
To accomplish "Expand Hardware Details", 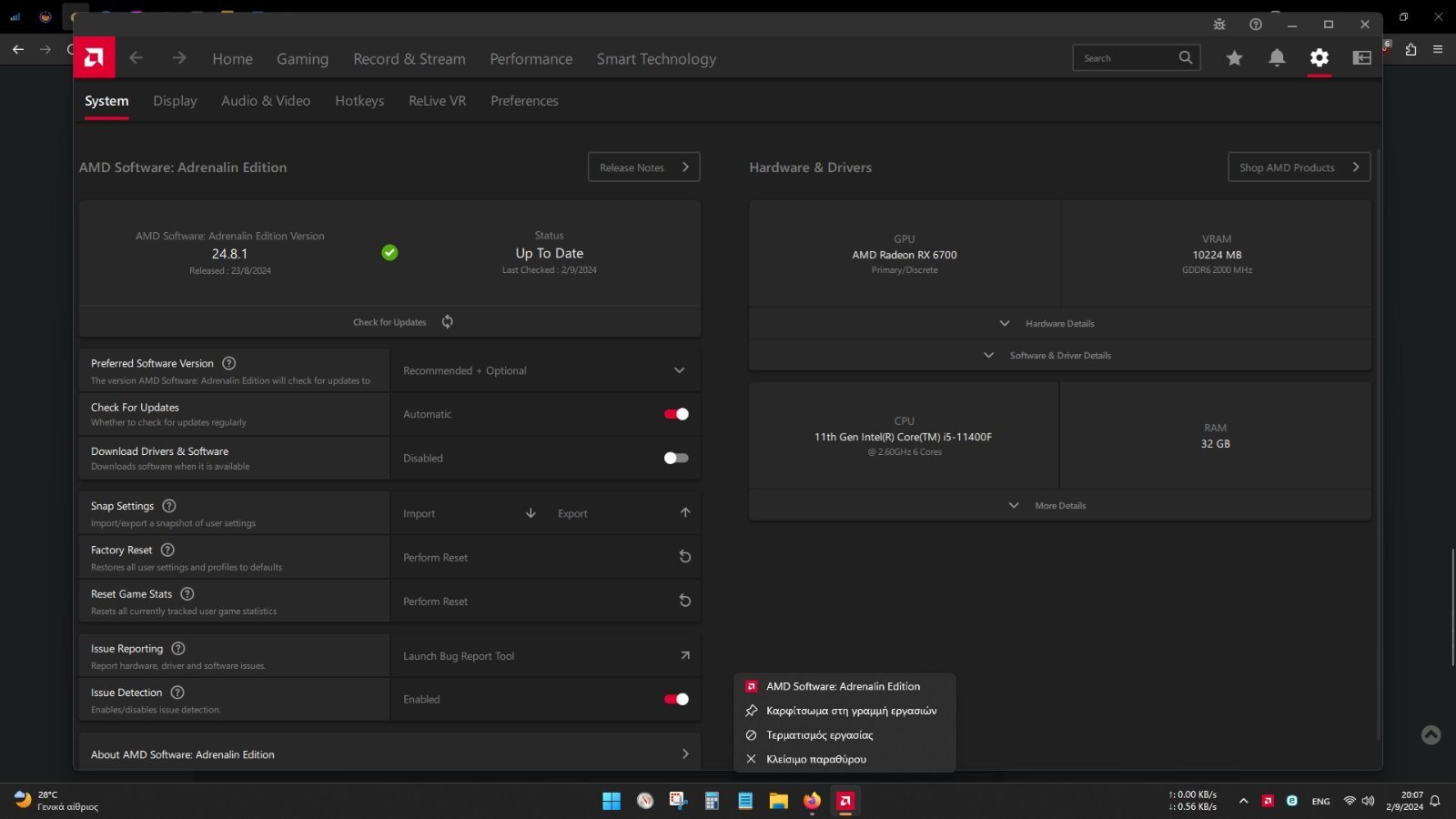I will (1059, 323).
